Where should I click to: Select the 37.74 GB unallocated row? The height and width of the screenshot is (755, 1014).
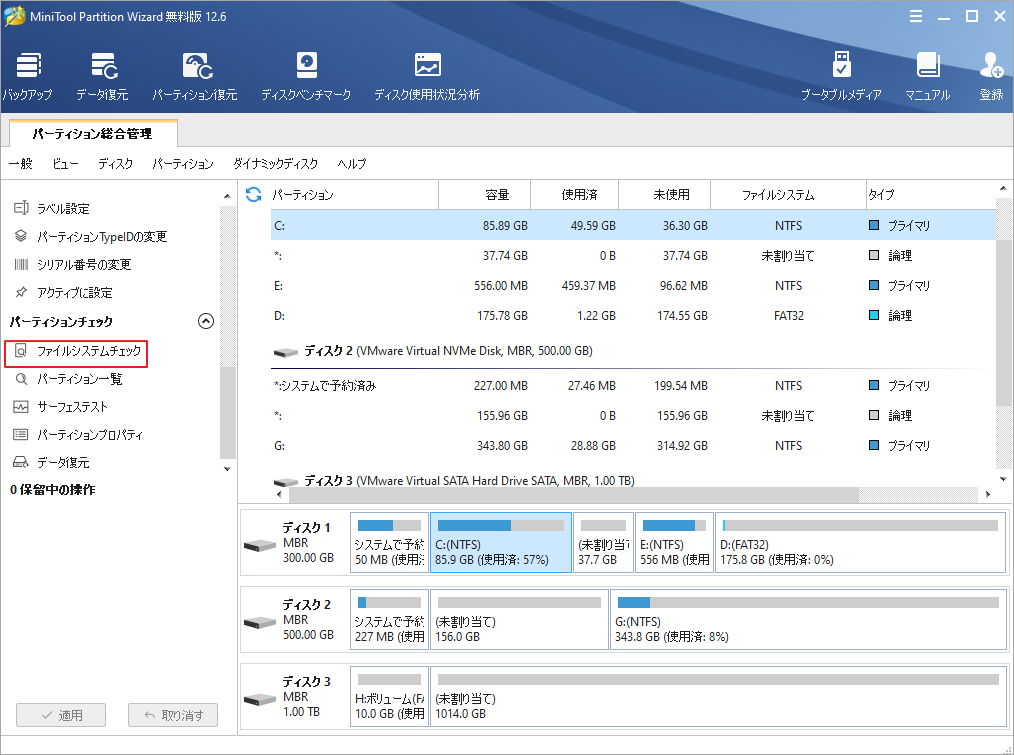tap(633, 256)
